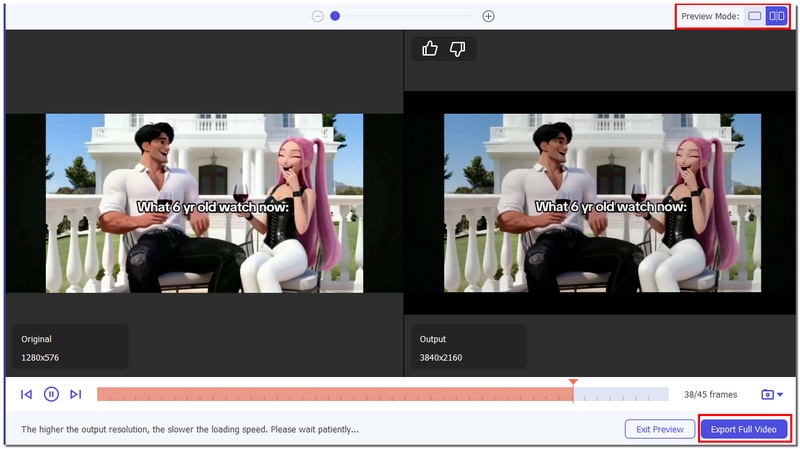
Task: Click the Output video preview pane
Action: coord(602,203)
